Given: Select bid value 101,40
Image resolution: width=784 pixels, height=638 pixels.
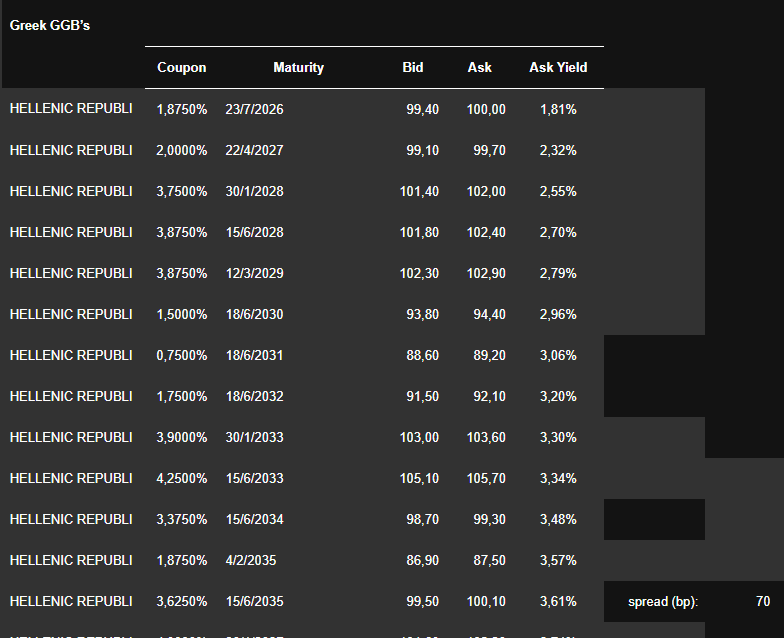Looking at the screenshot, I should [419, 192].
